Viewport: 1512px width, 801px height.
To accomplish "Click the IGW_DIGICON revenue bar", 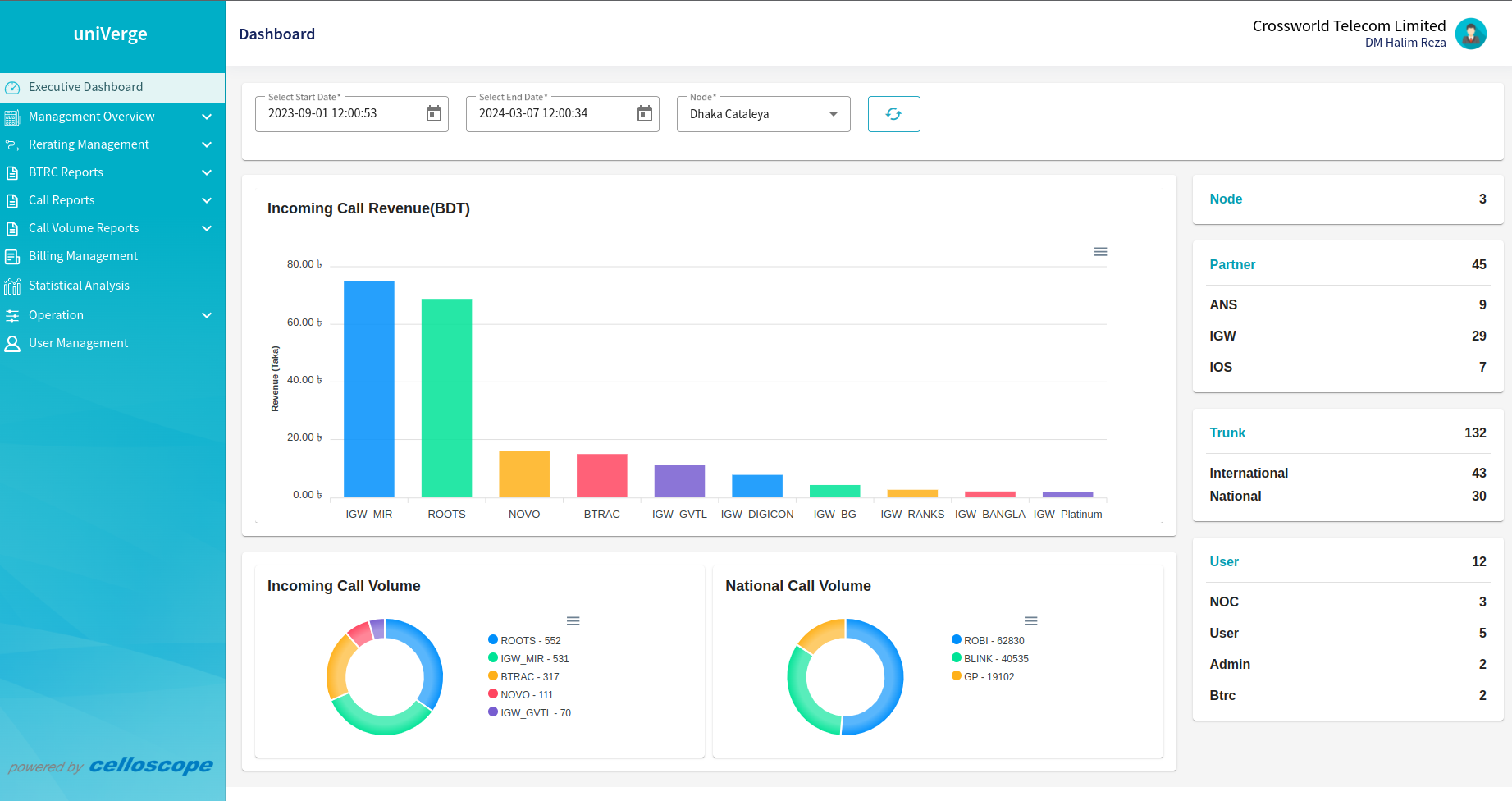I will coord(757,486).
